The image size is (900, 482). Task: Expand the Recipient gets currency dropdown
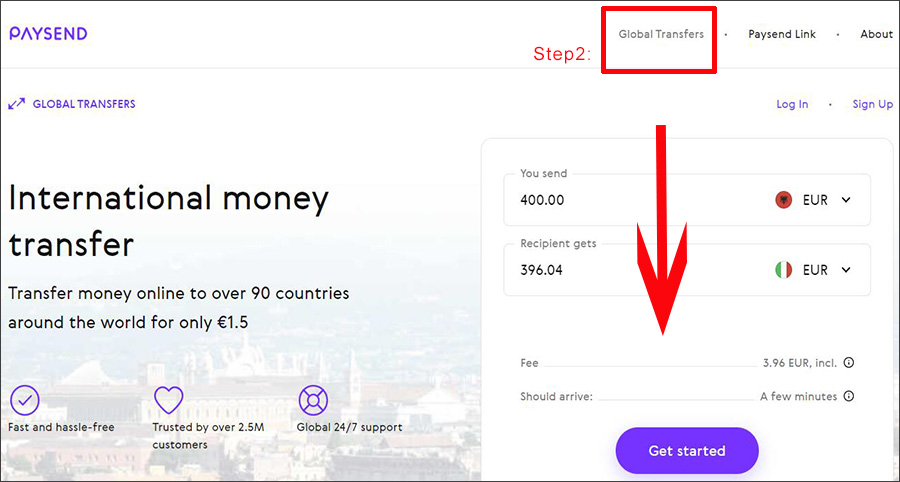coord(845,270)
